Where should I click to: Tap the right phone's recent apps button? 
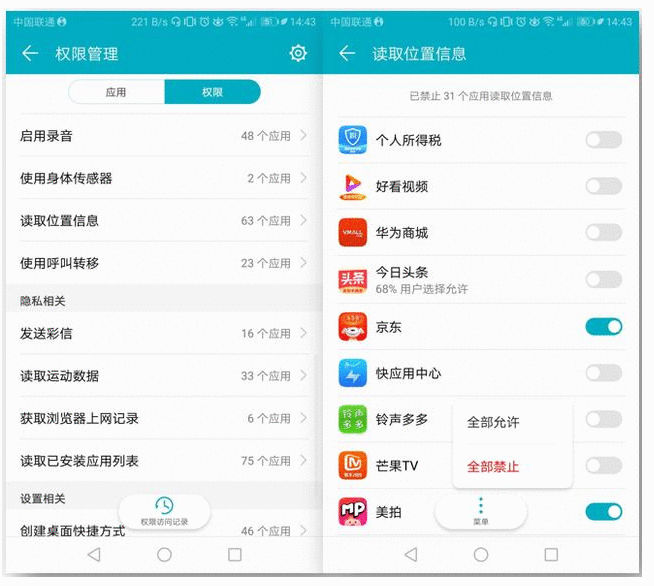pyautogui.click(x=551, y=554)
